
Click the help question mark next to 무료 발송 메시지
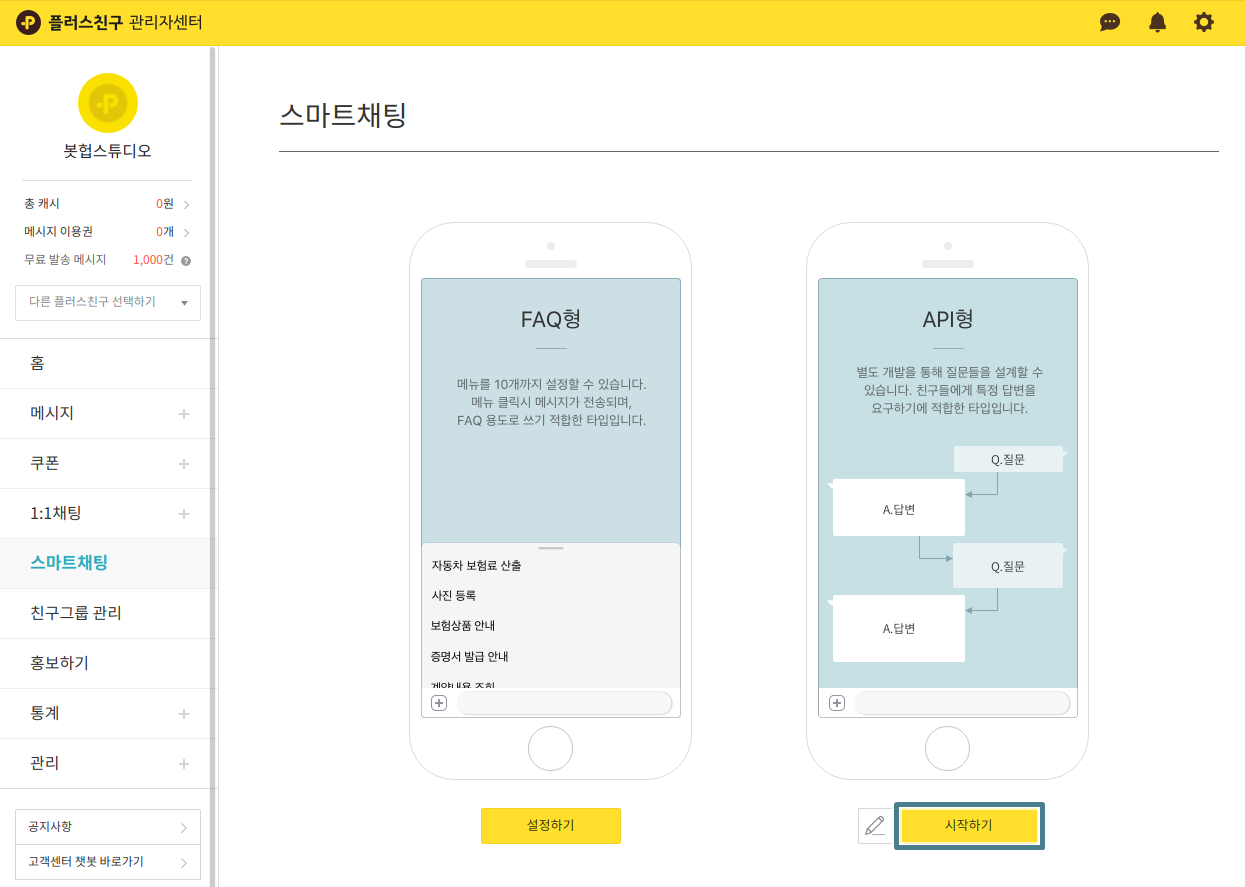coord(186,260)
